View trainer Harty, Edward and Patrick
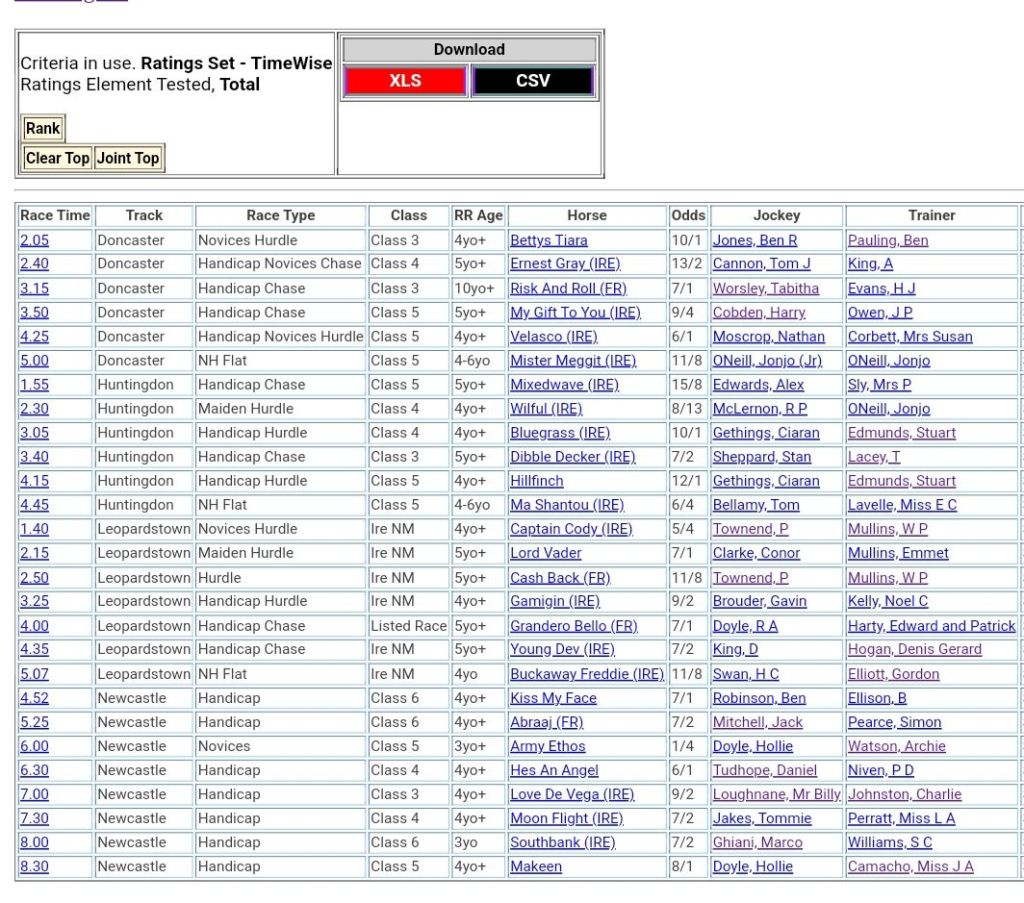Screen dimensions: 1024x903 931,626
